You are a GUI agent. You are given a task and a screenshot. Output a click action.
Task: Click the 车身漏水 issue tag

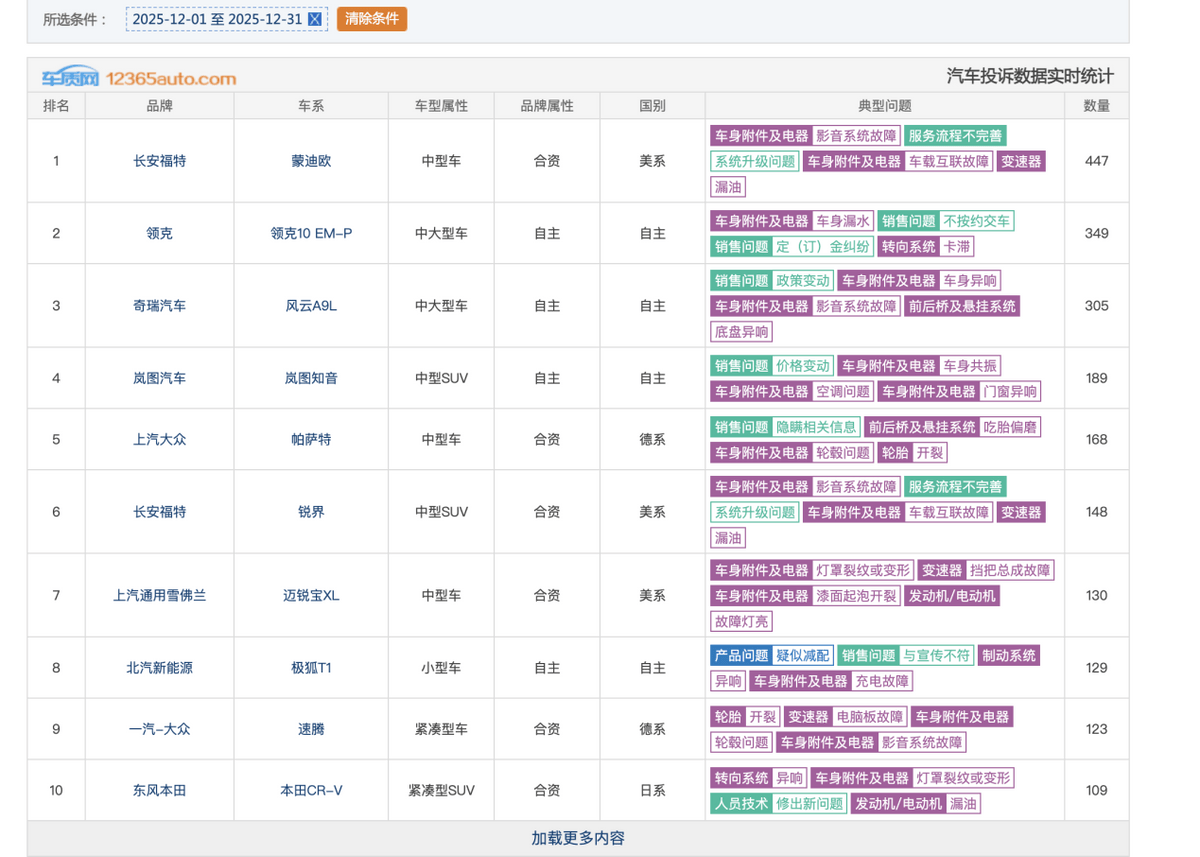[843, 221]
